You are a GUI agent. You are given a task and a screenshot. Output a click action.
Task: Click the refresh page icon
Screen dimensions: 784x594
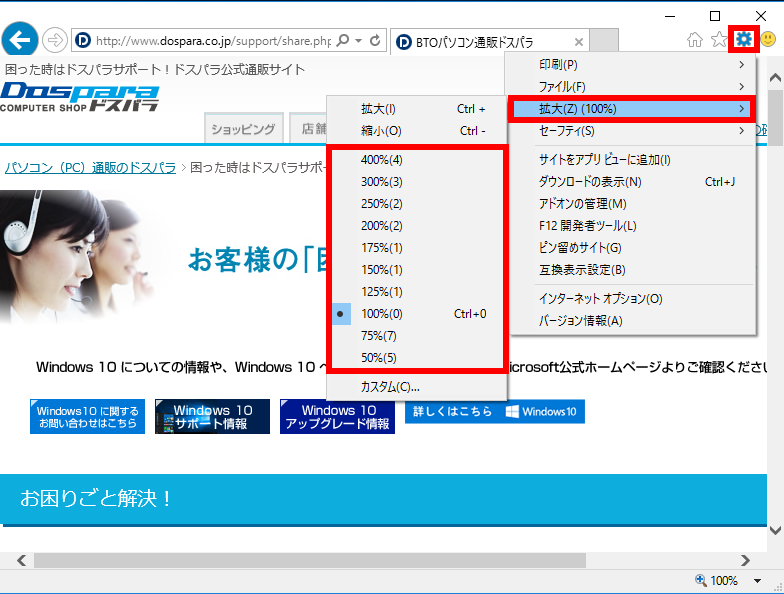[x=375, y=40]
